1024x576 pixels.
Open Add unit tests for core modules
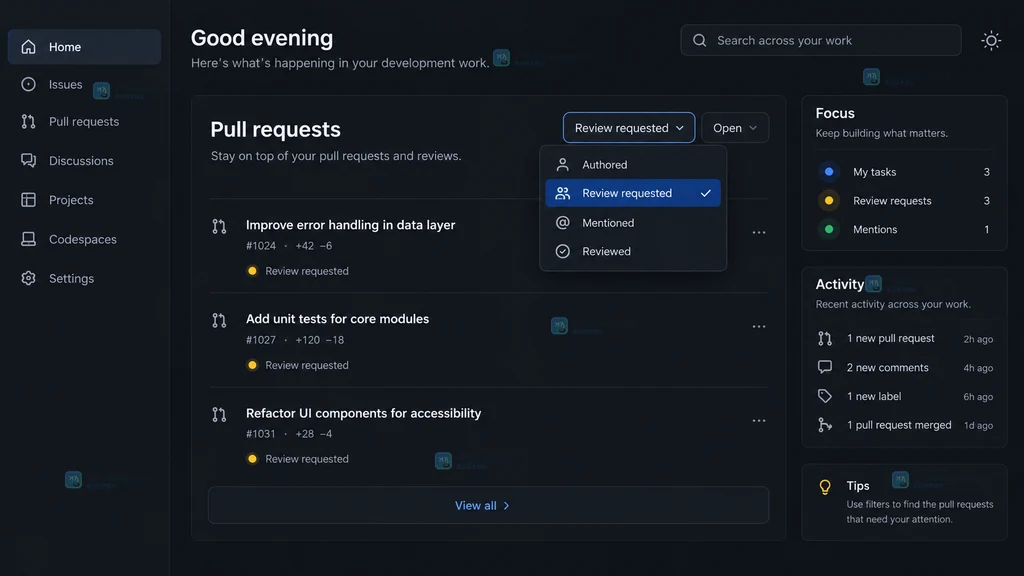click(x=338, y=319)
